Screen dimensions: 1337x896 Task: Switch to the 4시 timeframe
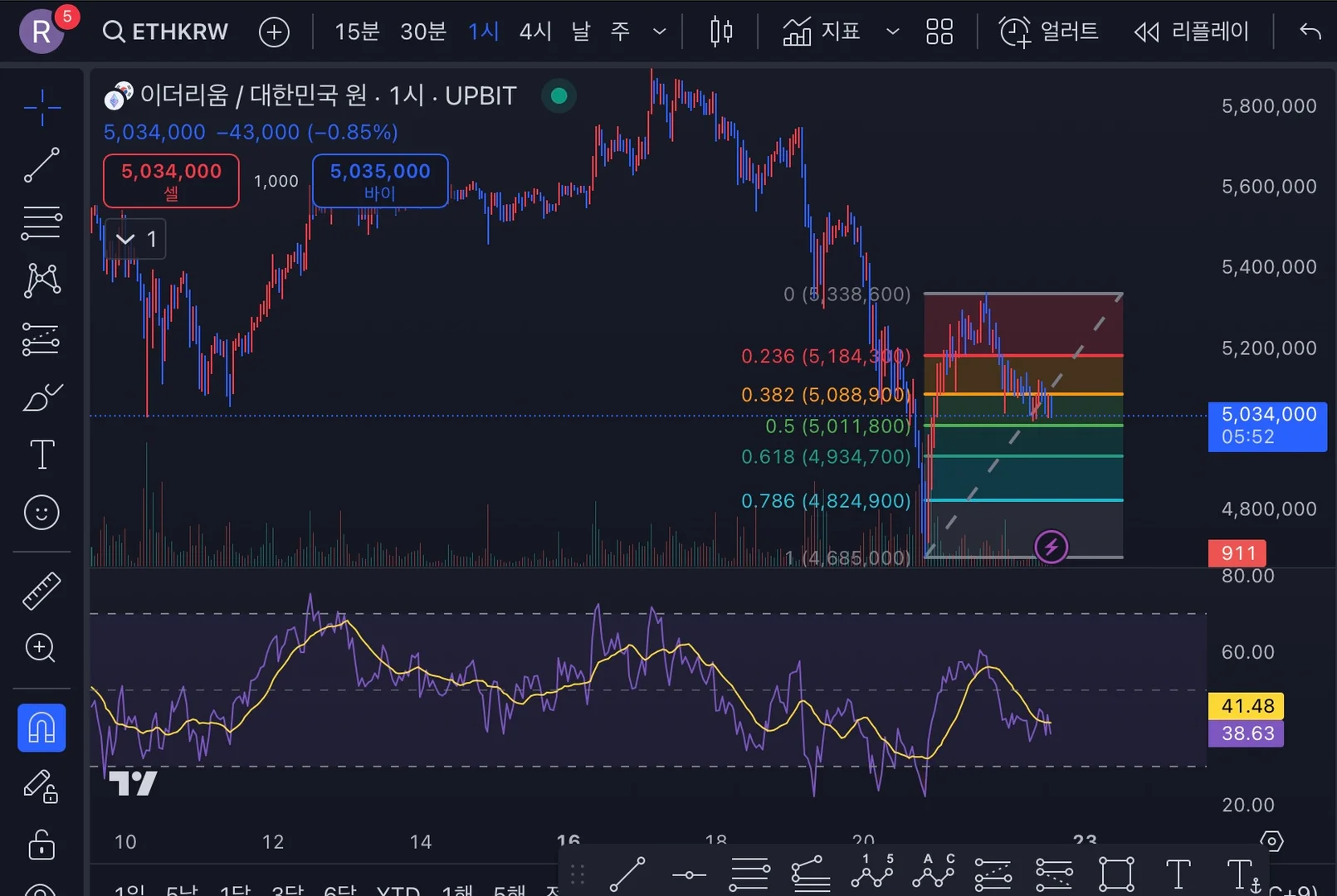coord(535,32)
